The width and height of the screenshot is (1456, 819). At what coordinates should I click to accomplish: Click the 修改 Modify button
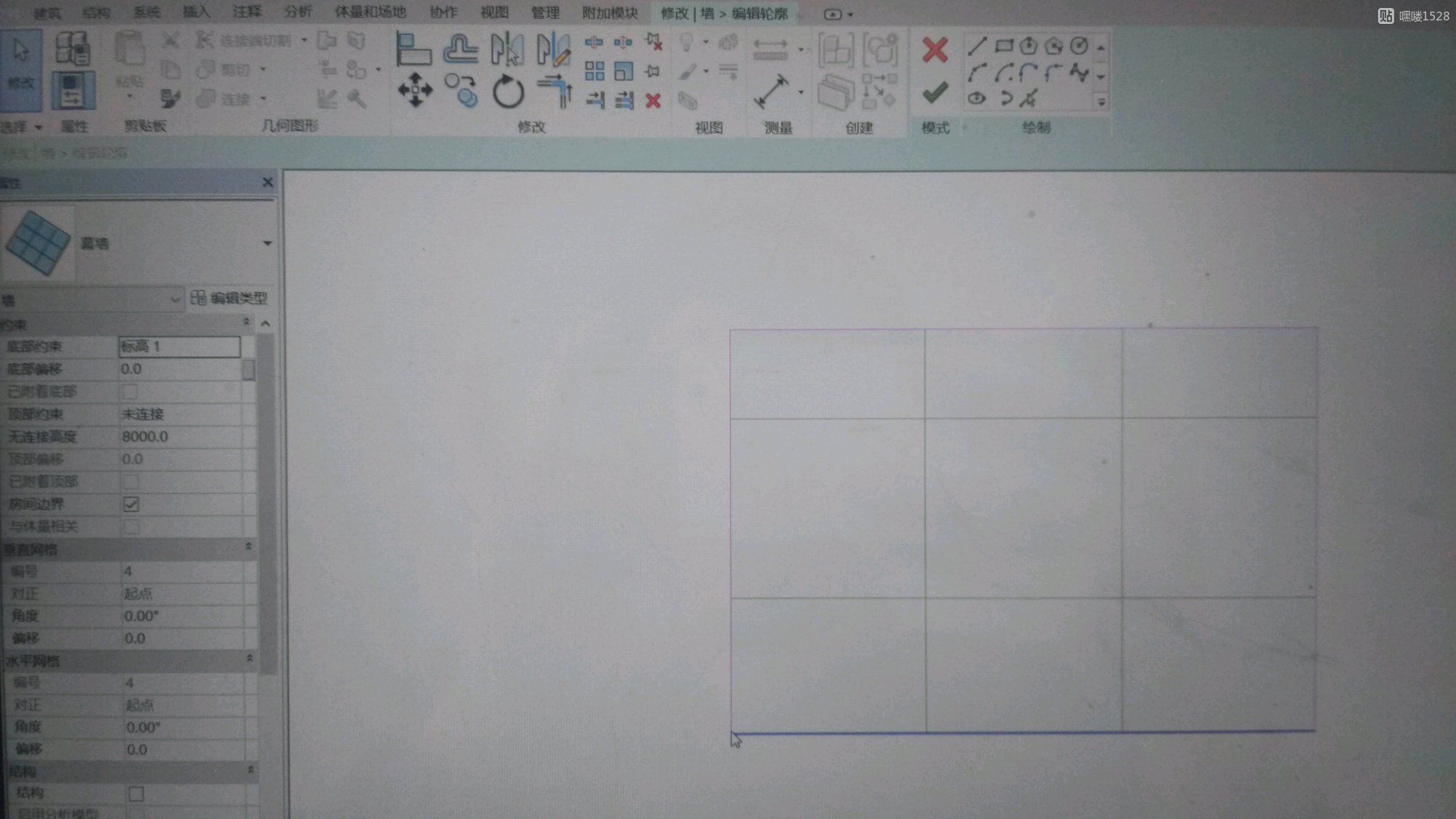click(x=21, y=69)
